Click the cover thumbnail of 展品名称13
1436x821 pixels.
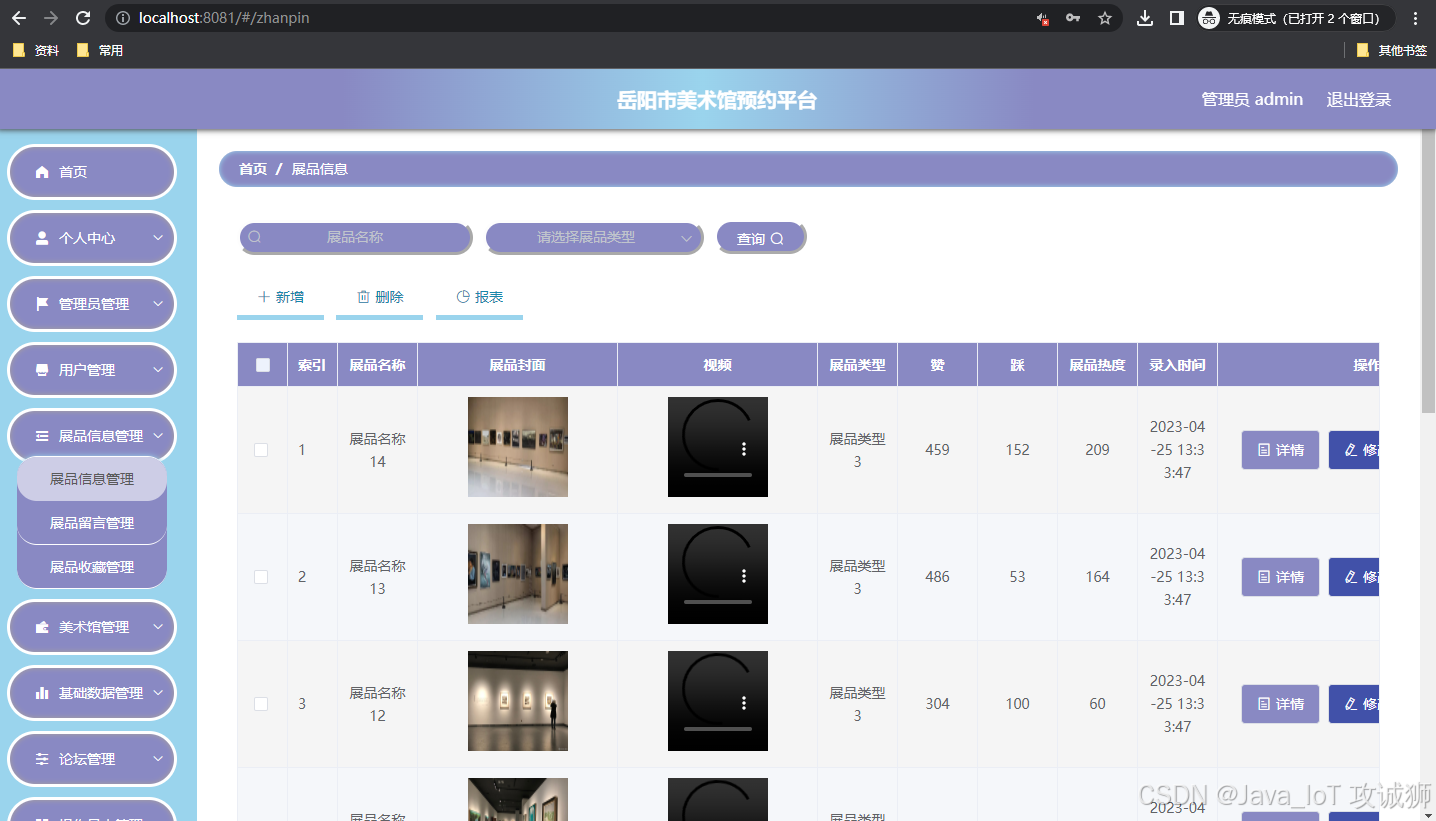point(518,574)
